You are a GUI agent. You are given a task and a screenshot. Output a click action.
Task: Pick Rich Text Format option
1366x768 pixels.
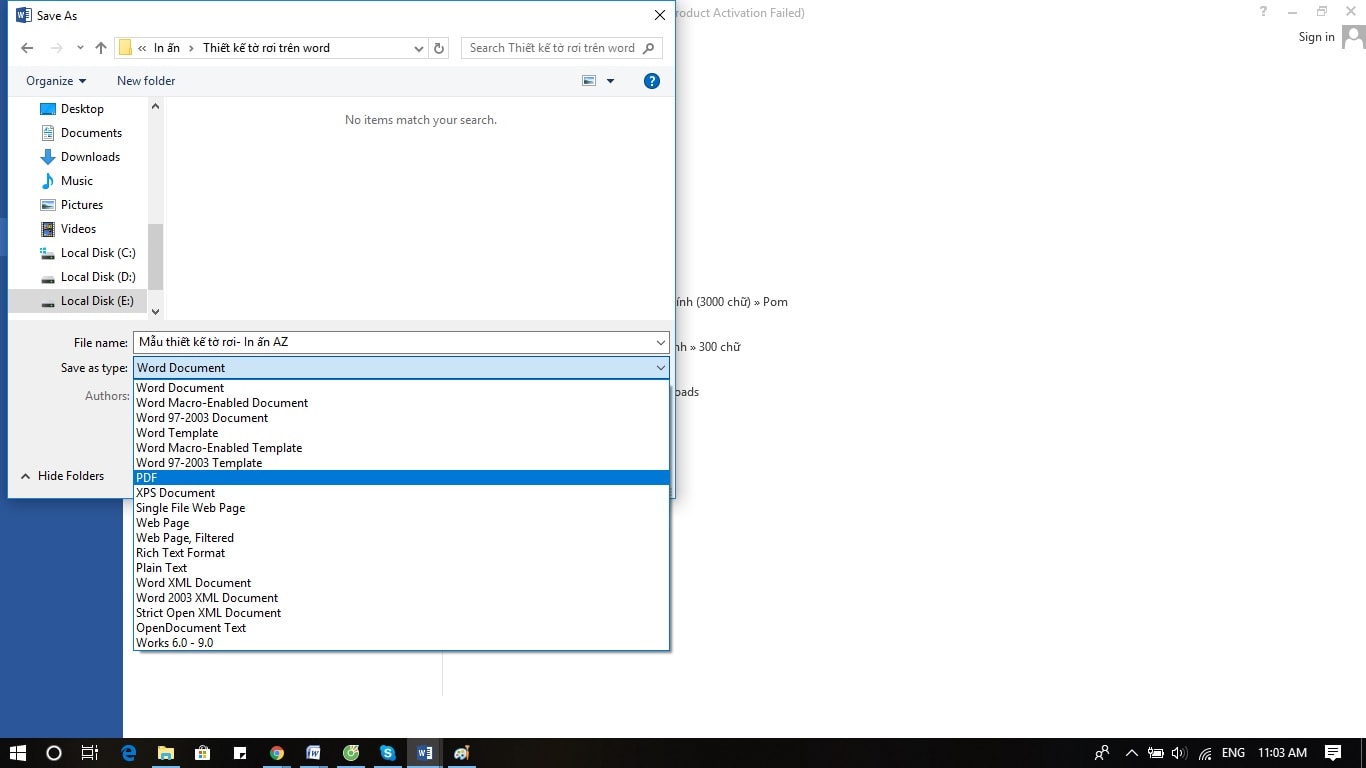tap(181, 553)
